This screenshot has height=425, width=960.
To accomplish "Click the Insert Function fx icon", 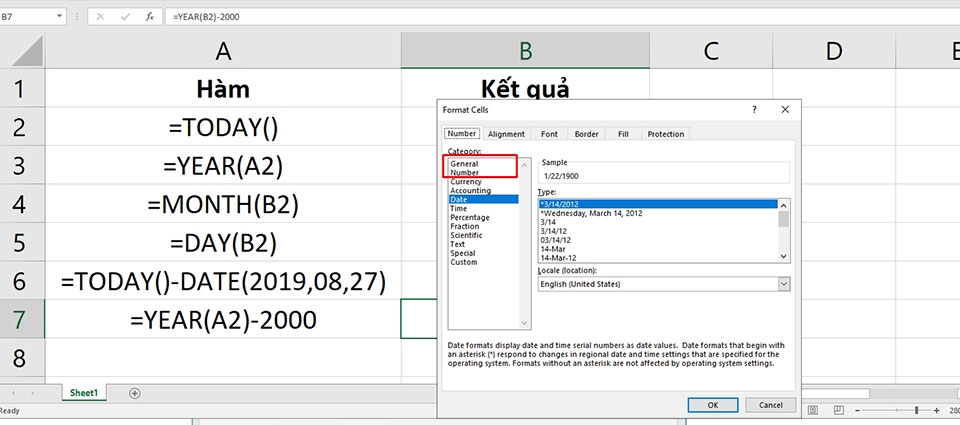I will [x=150, y=17].
